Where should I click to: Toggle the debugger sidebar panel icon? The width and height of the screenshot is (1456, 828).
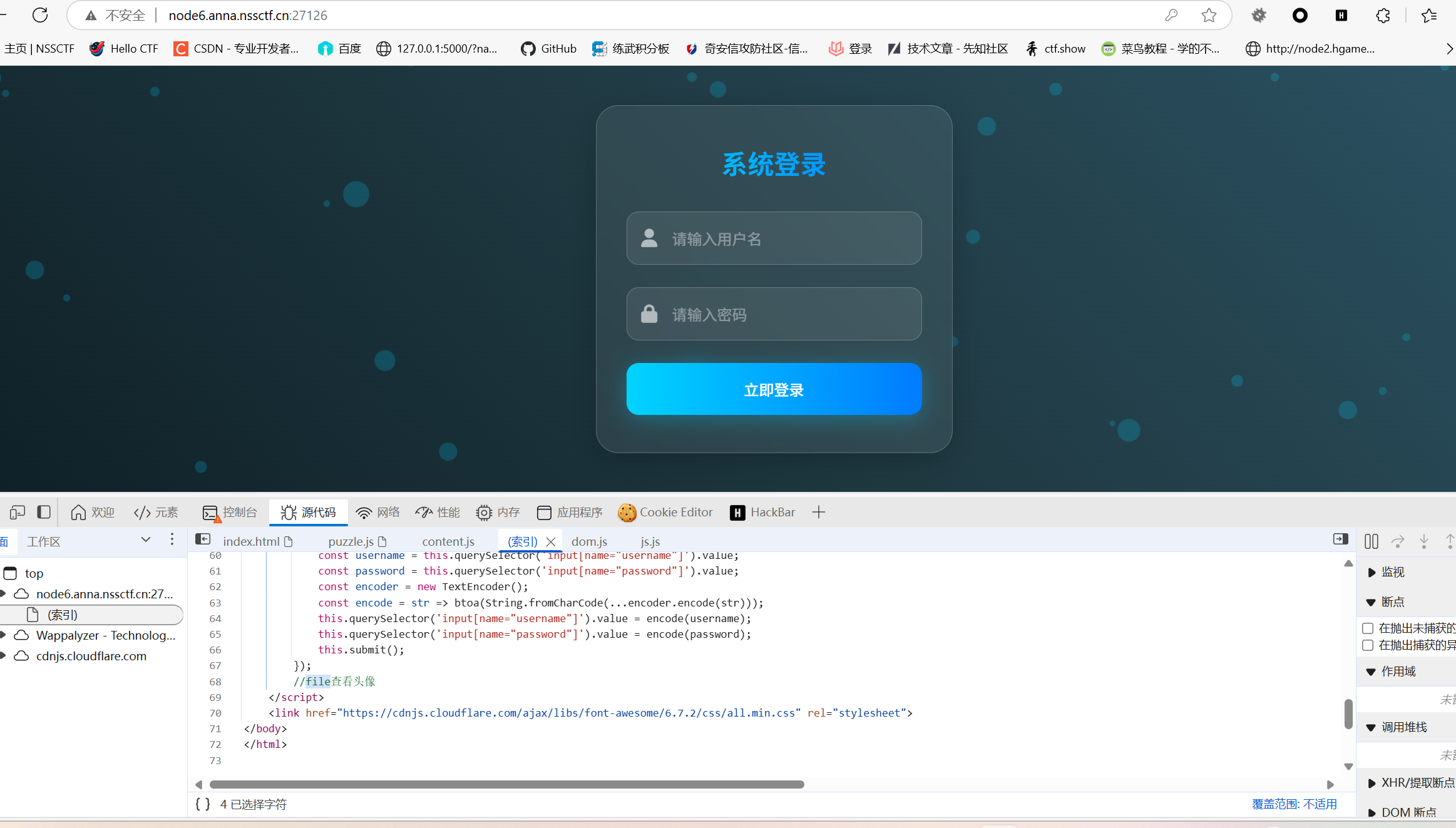pyautogui.click(x=1340, y=539)
